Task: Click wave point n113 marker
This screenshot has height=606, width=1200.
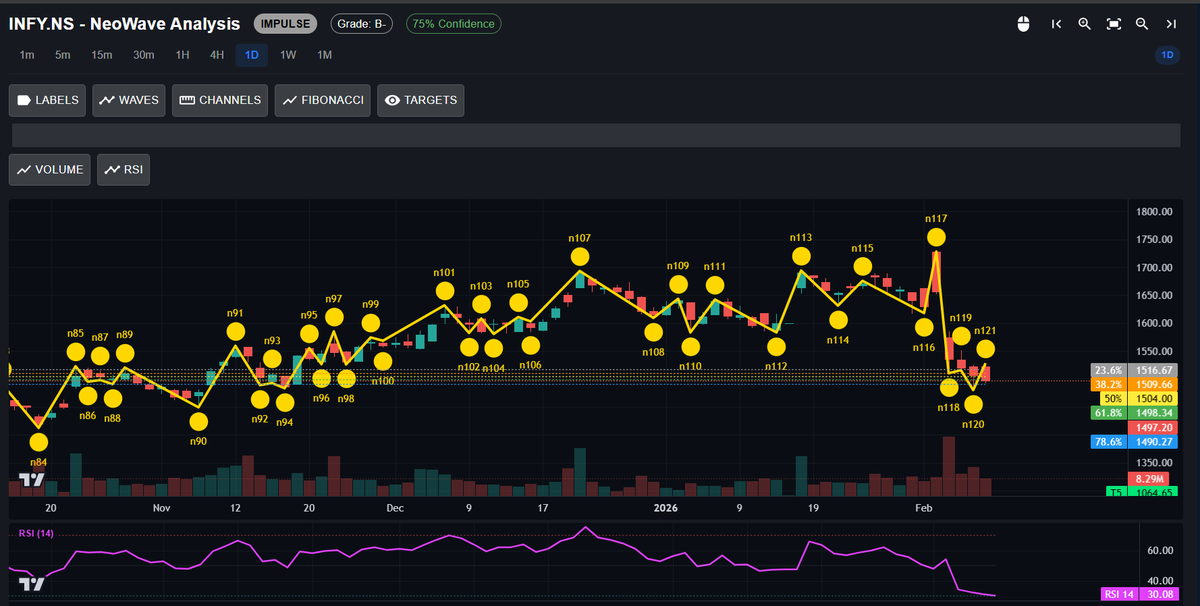Action: click(801, 256)
